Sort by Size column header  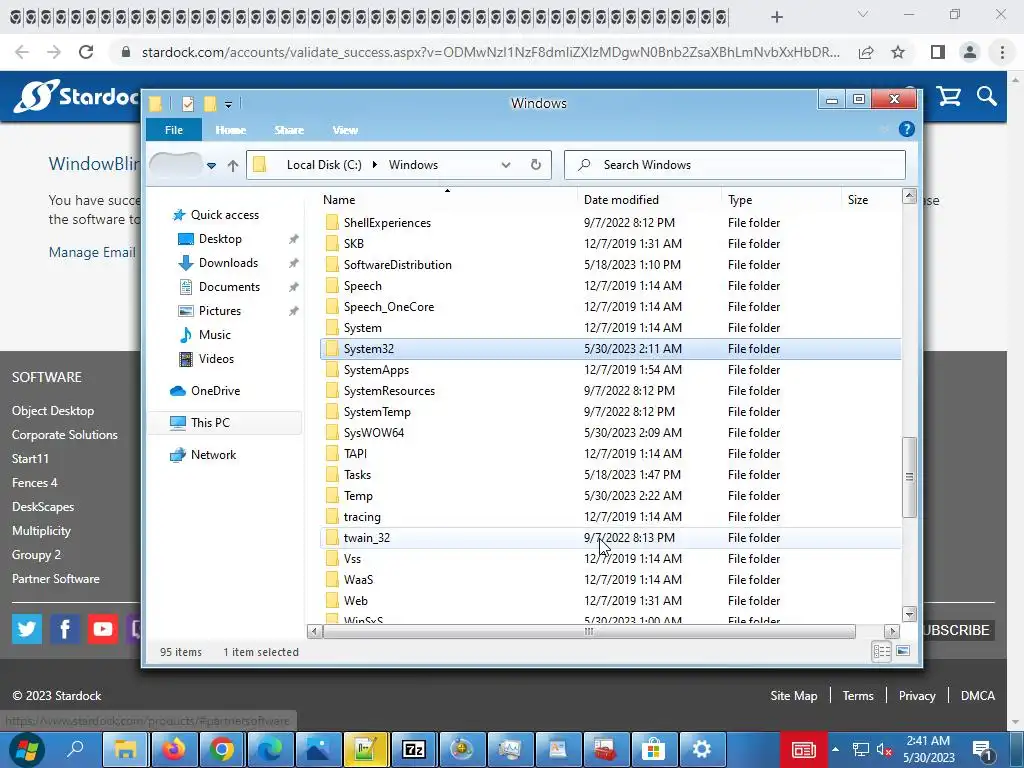[x=857, y=200]
